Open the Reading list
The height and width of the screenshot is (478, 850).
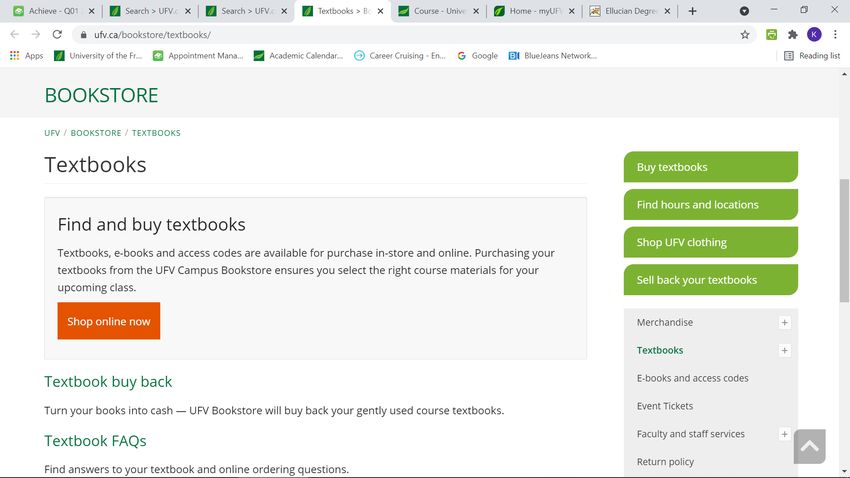812,55
